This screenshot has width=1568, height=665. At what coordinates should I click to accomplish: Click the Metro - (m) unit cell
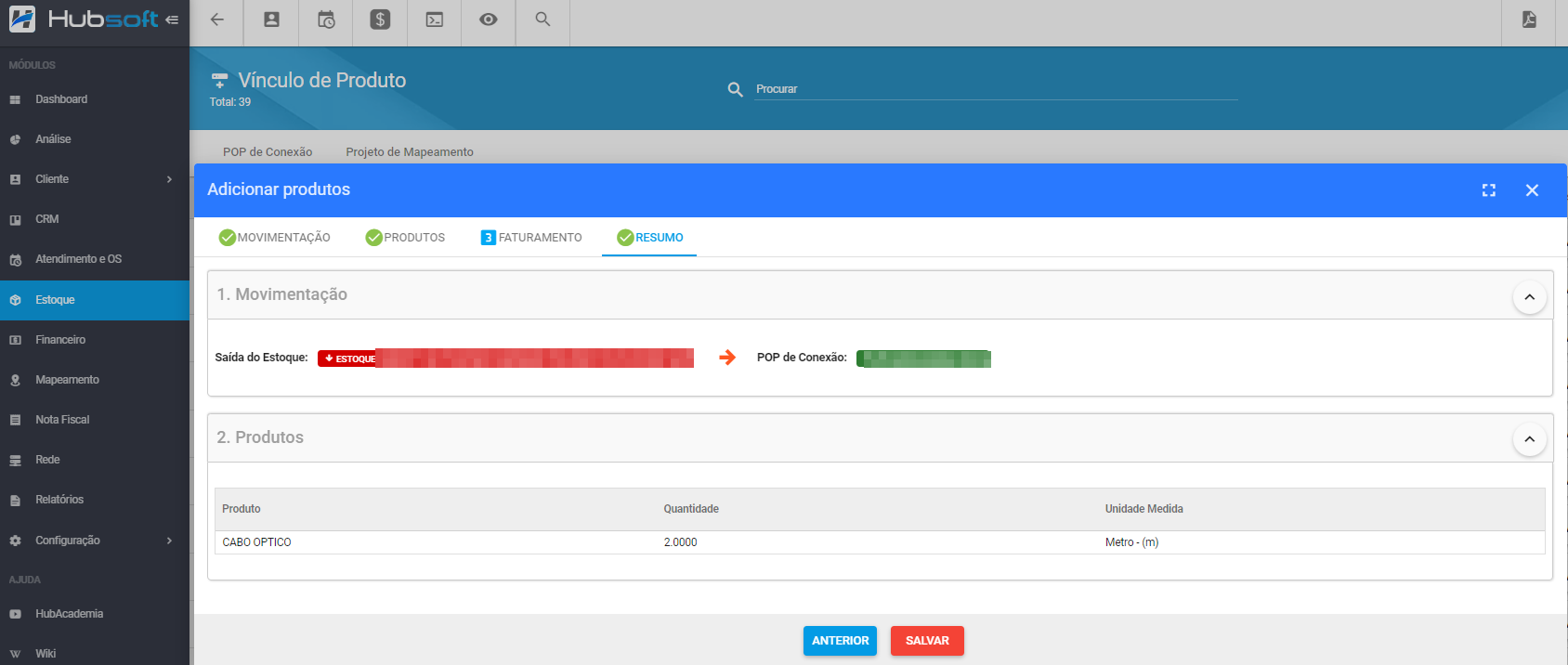point(1131,542)
